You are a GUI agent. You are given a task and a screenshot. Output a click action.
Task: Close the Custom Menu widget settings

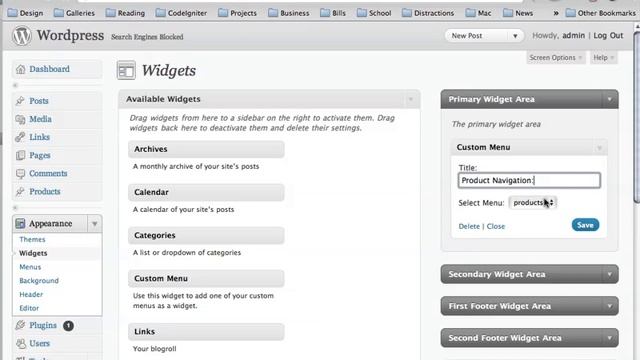[x=496, y=226]
